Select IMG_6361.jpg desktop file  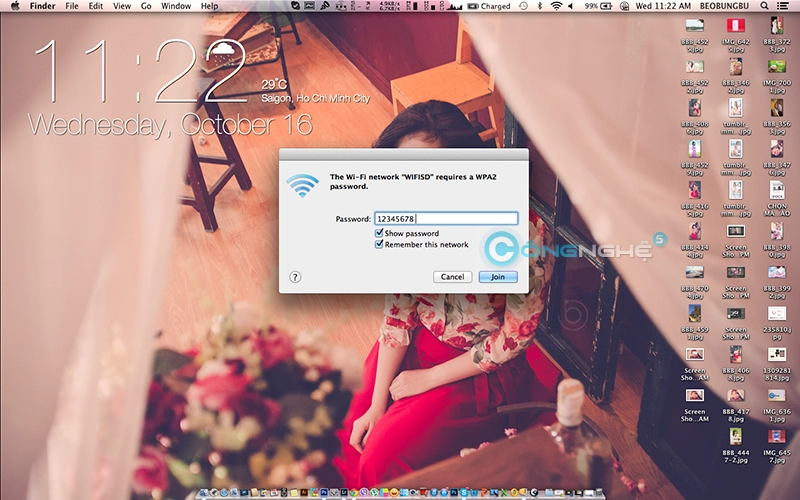point(777,405)
